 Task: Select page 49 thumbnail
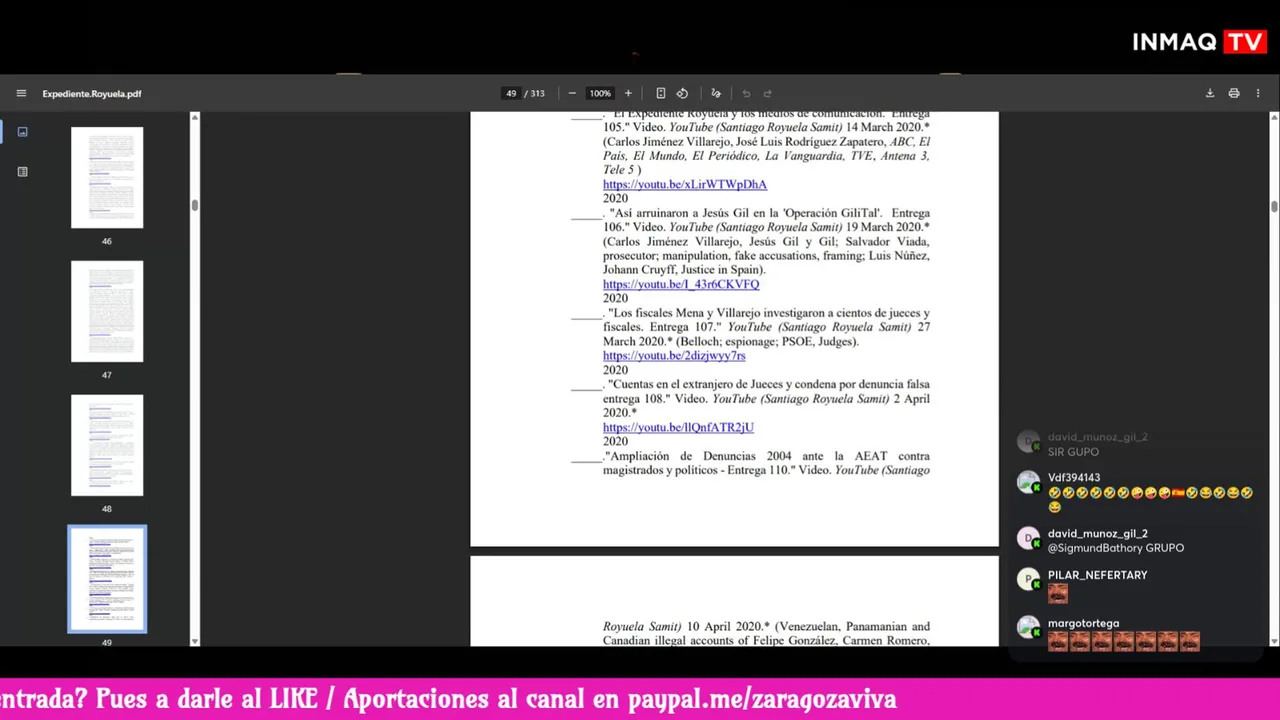click(107, 579)
